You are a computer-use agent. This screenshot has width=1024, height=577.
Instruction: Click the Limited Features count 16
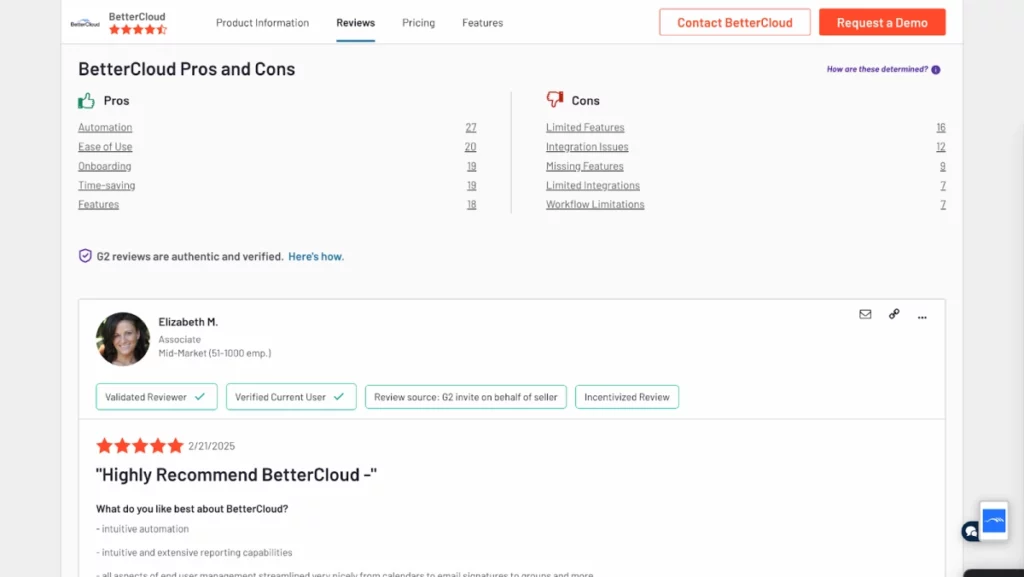[940, 127]
